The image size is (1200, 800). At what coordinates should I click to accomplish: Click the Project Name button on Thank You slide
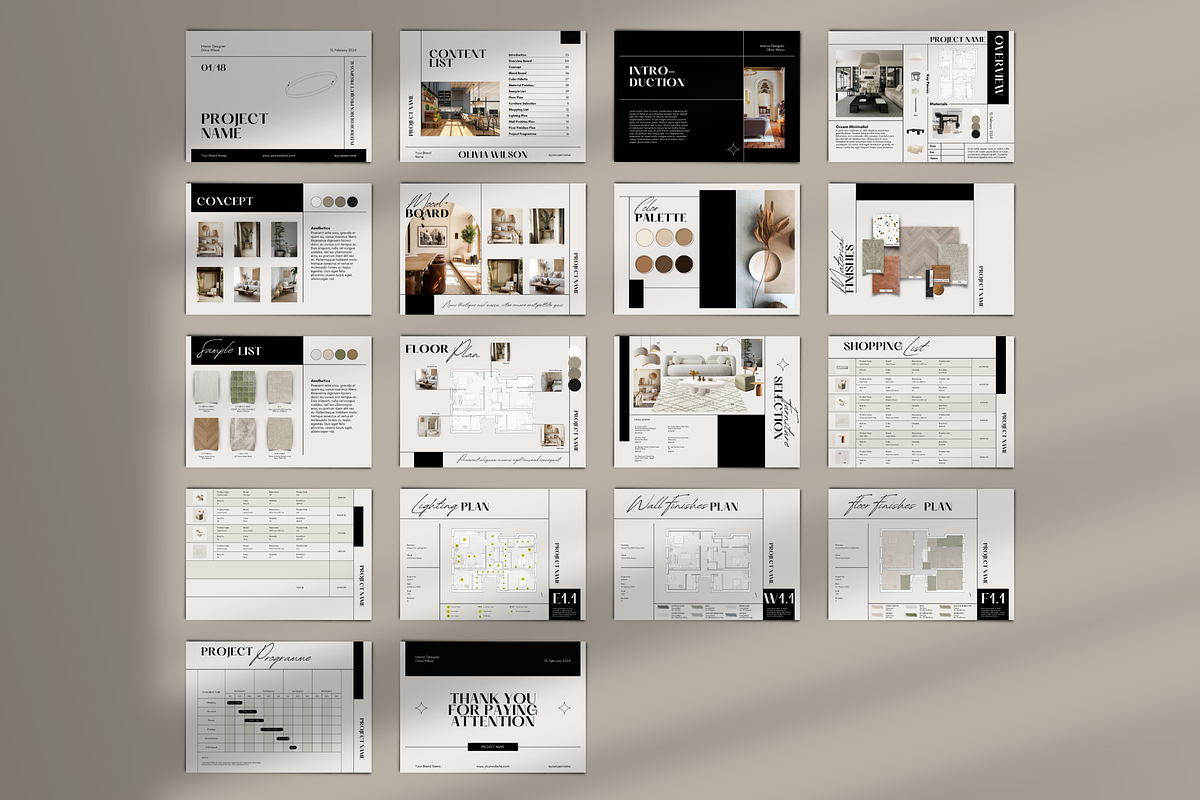coord(492,747)
